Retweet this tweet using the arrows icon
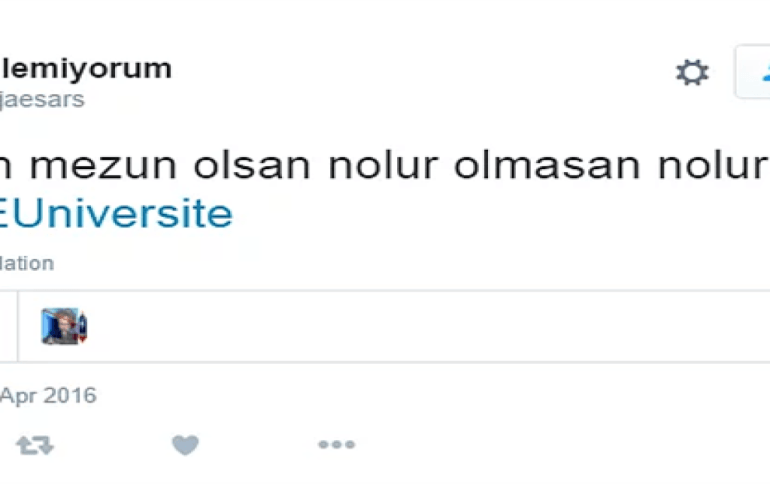Viewport: 770px width, 485px height. click(x=35, y=445)
